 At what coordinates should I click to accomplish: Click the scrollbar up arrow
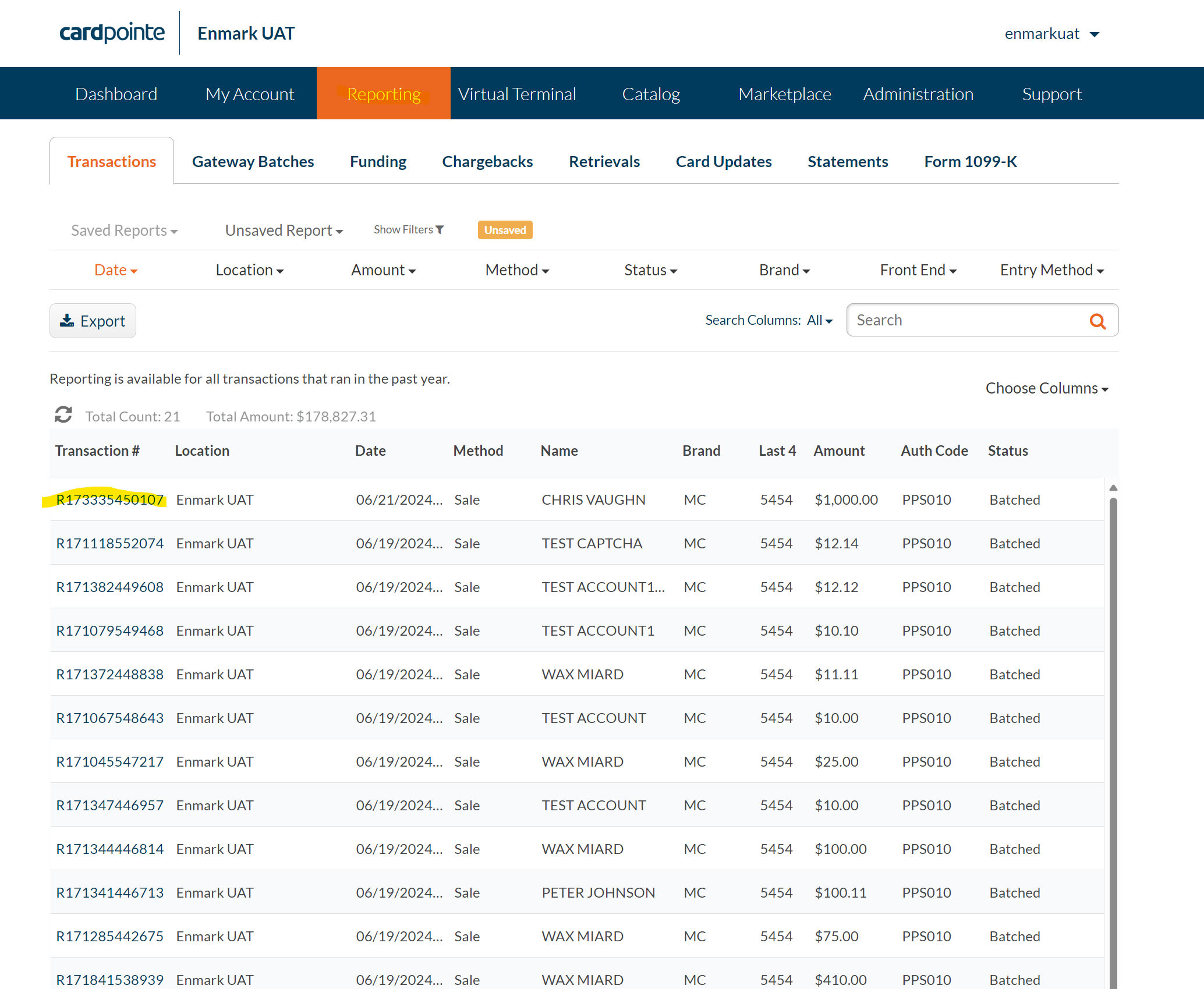1113,488
